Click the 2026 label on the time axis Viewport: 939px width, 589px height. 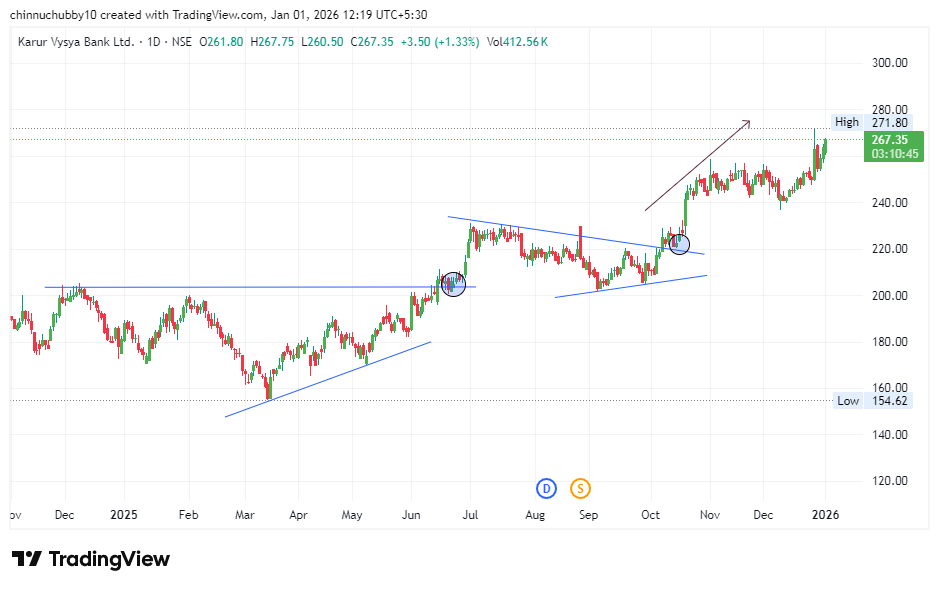click(825, 515)
